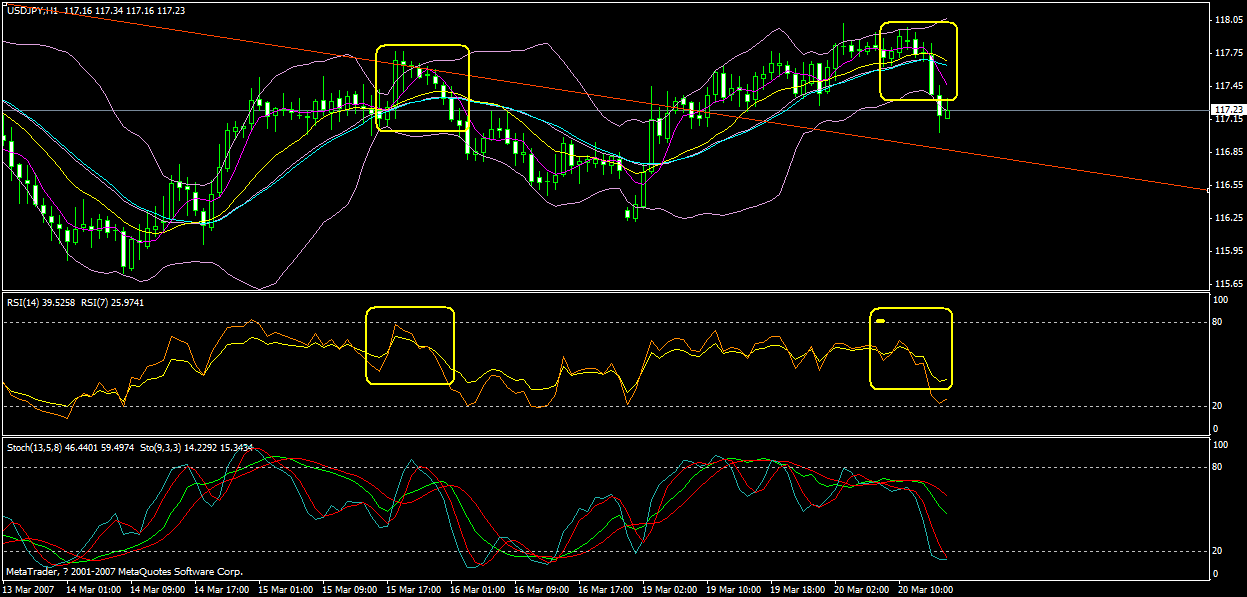Click the 16 Mar 09:00 time label
The image size is (1247, 597).
541,590
